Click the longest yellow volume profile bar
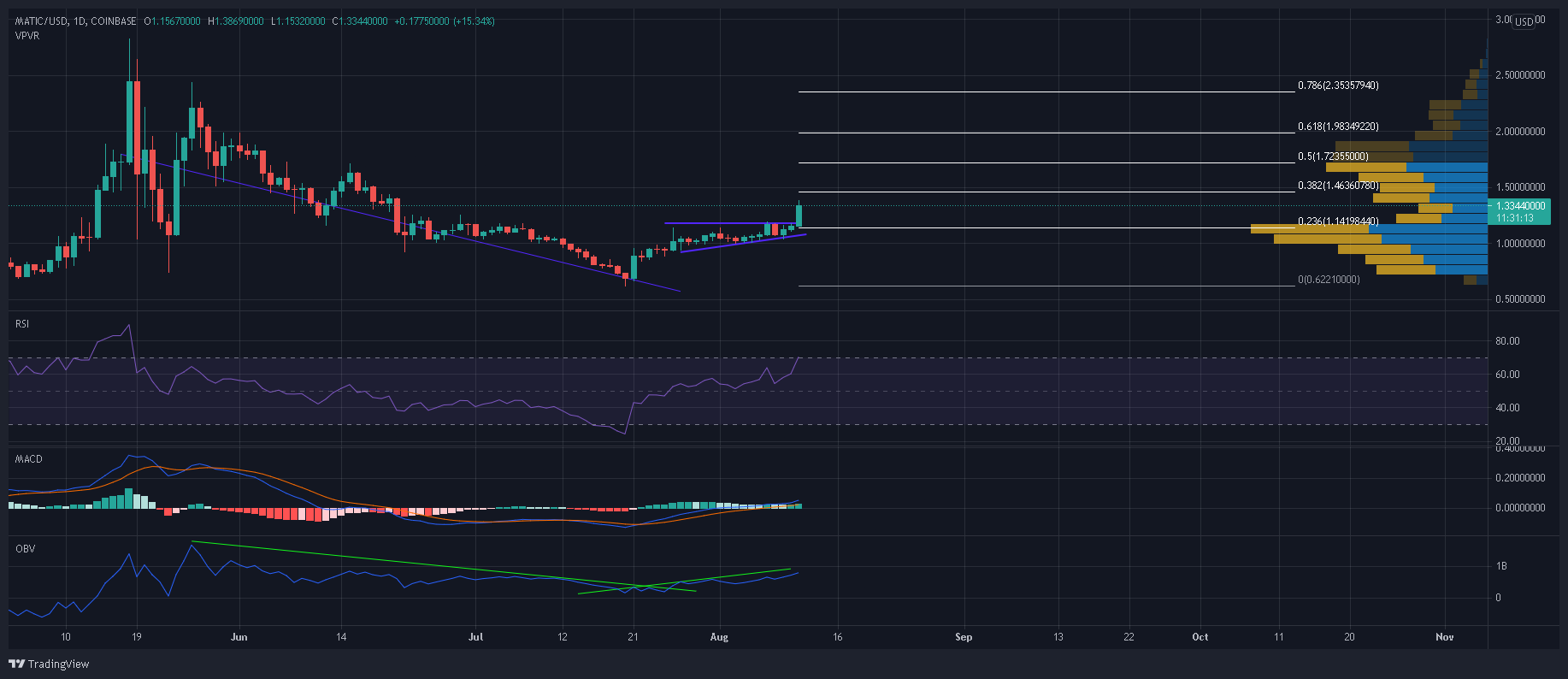The image size is (1568, 679). pos(1311,229)
